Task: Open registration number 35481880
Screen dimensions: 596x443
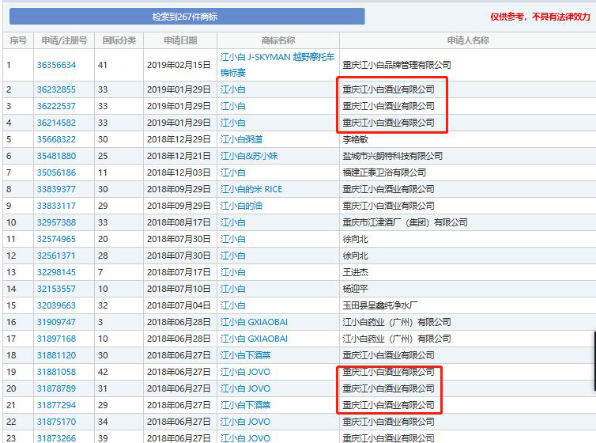Action: click(56, 156)
